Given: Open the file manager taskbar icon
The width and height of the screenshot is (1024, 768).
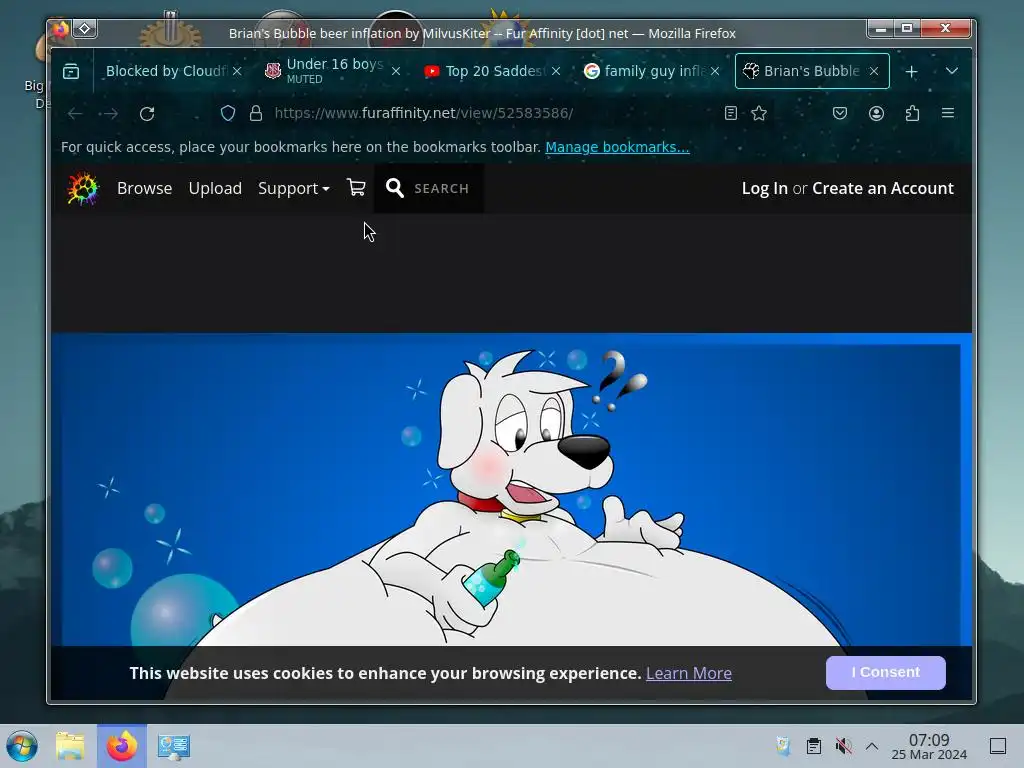Looking at the screenshot, I should (71, 746).
